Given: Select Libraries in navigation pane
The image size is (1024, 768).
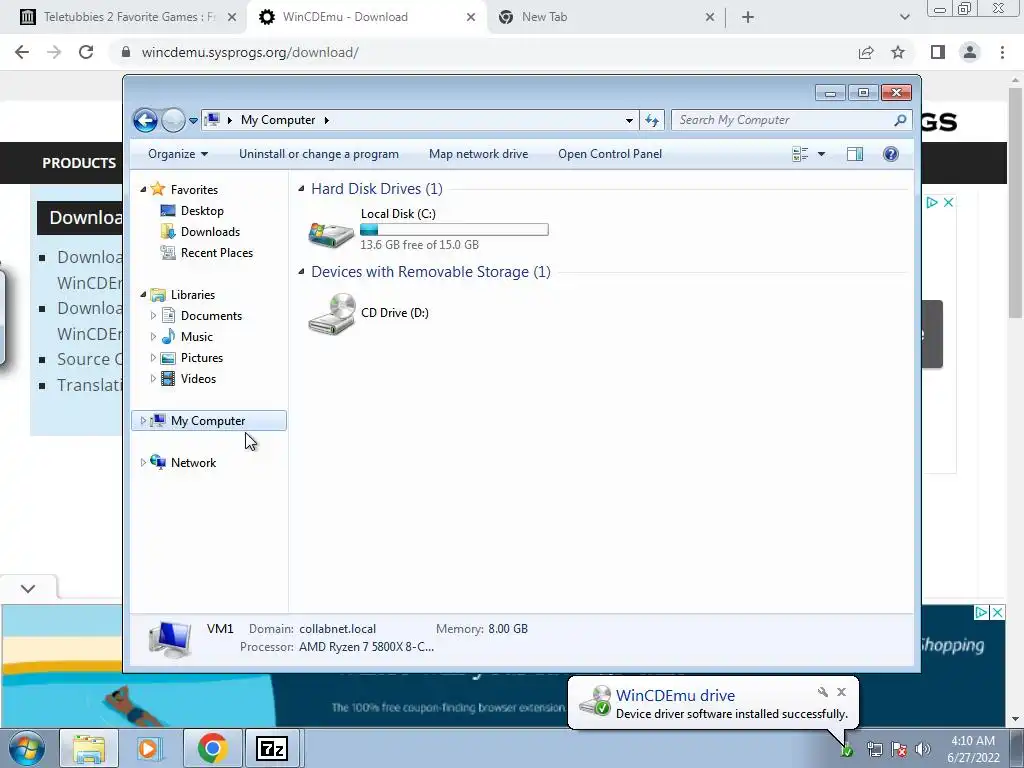Looking at the screenshot, I should [193, 295].
